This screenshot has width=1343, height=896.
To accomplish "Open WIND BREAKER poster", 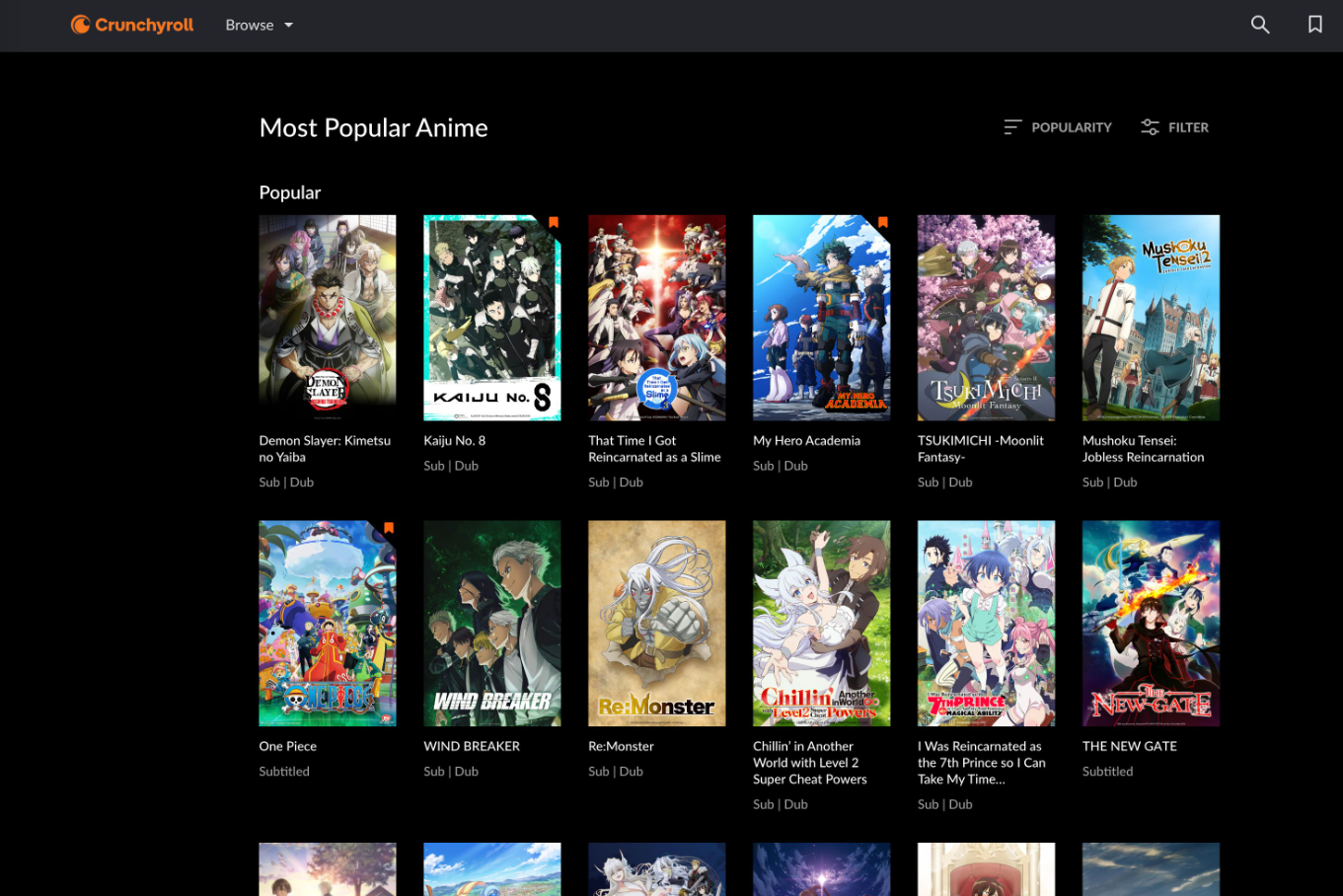I will (x=492, y=624).
